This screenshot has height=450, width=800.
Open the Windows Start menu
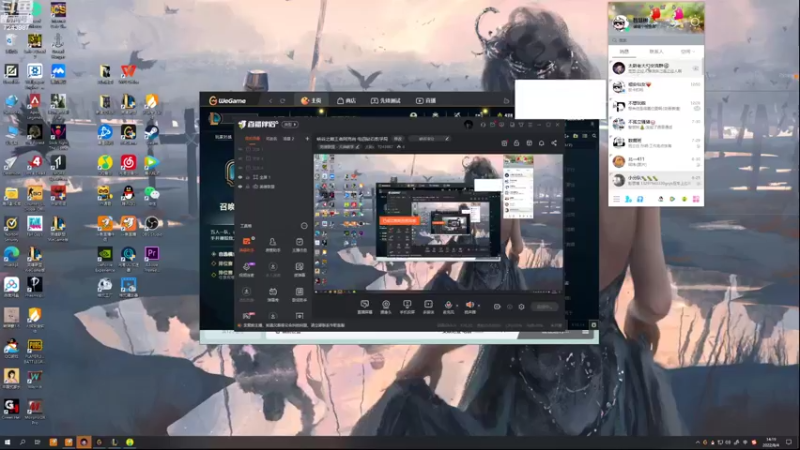tap(7, 442)
